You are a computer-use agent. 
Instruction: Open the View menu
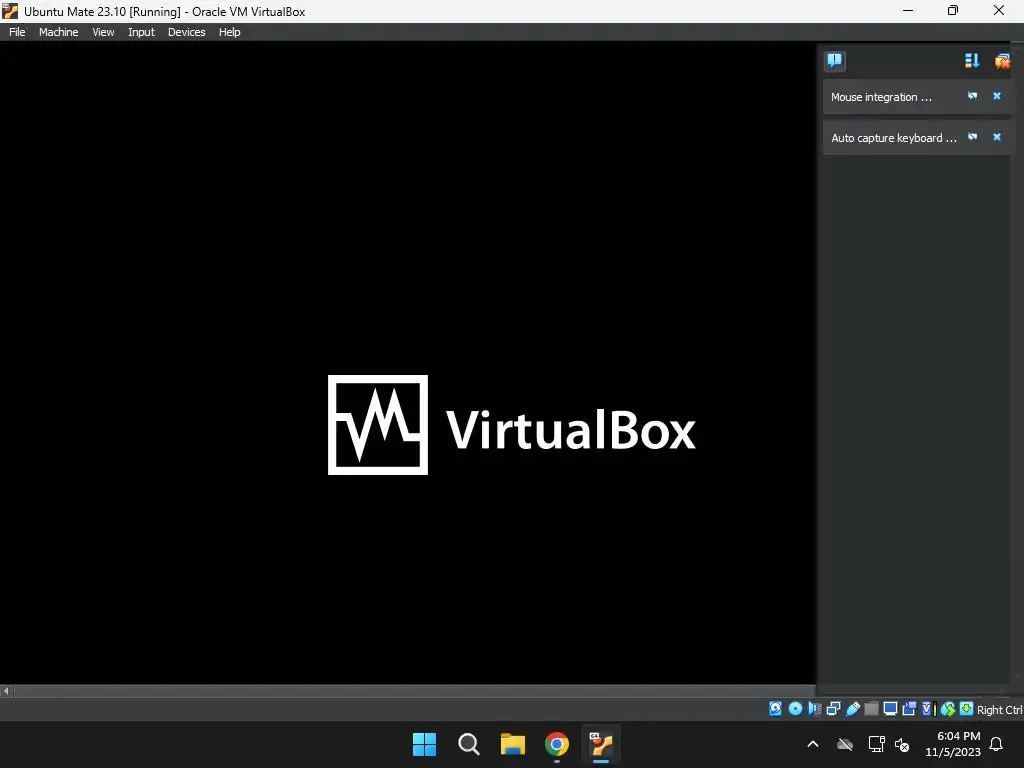(103, 32)
